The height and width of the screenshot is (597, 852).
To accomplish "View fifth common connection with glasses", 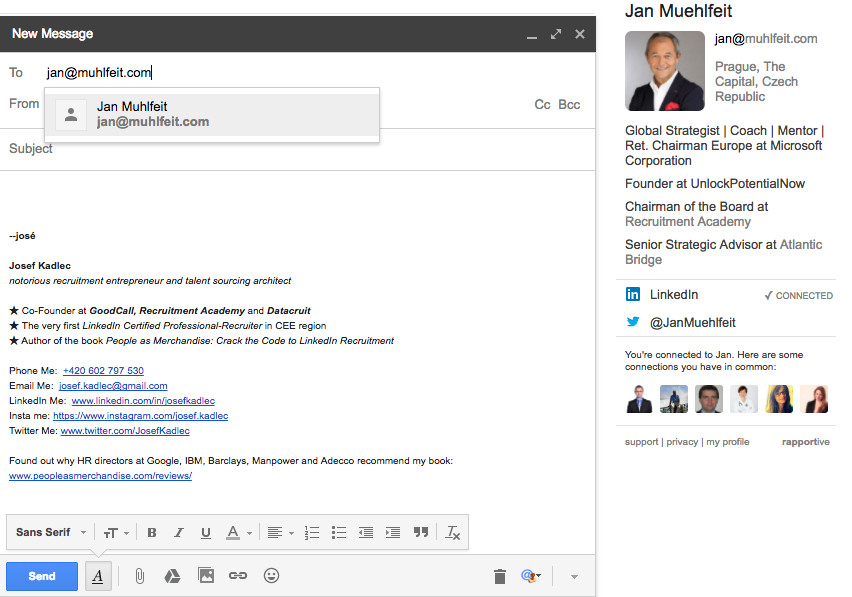I will pyautogui.click(x=779, y=399).
